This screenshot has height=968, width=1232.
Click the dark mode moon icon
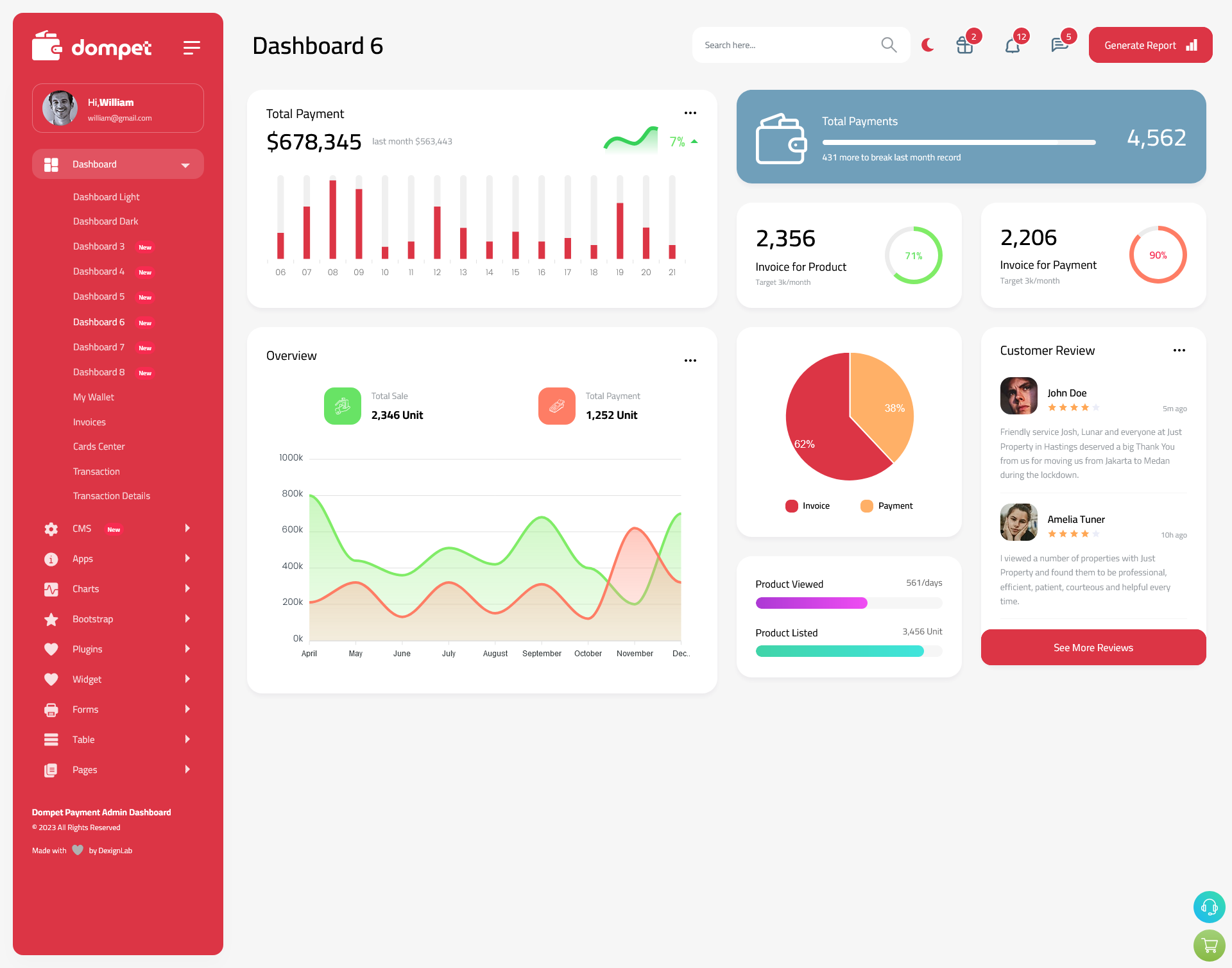tap(928, 45)
